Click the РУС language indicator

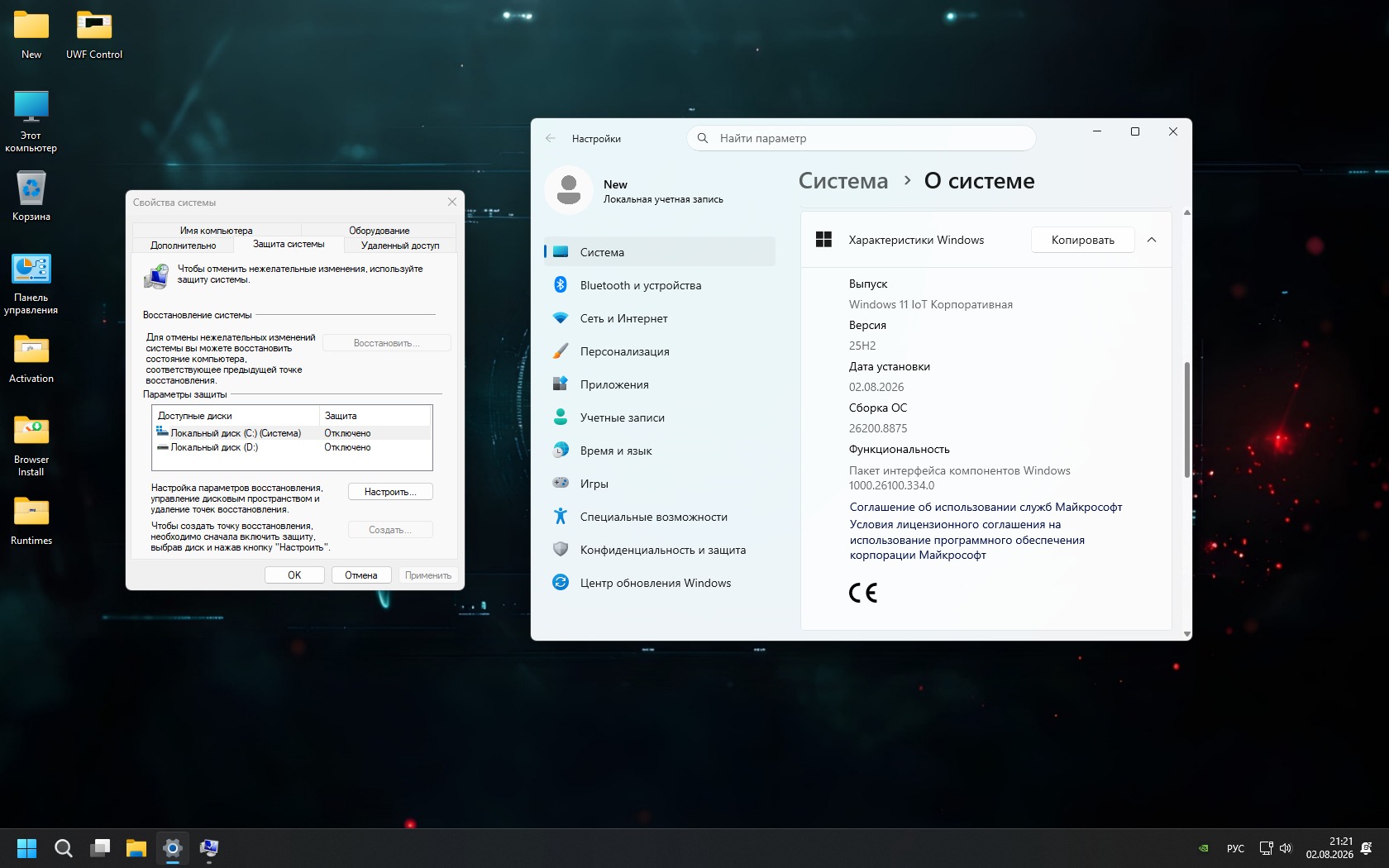[1236, 848]
